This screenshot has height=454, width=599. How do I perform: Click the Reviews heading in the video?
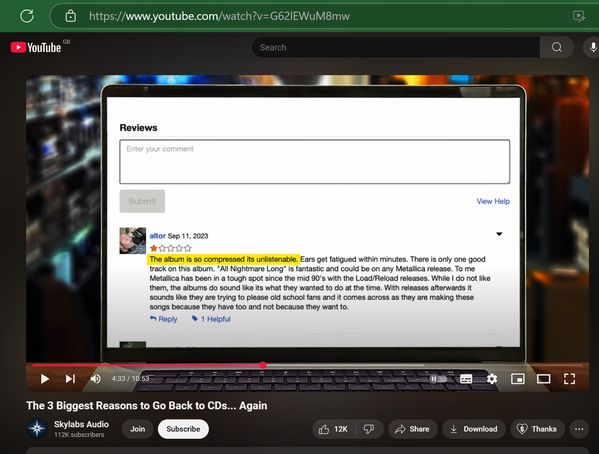[138, 128]
